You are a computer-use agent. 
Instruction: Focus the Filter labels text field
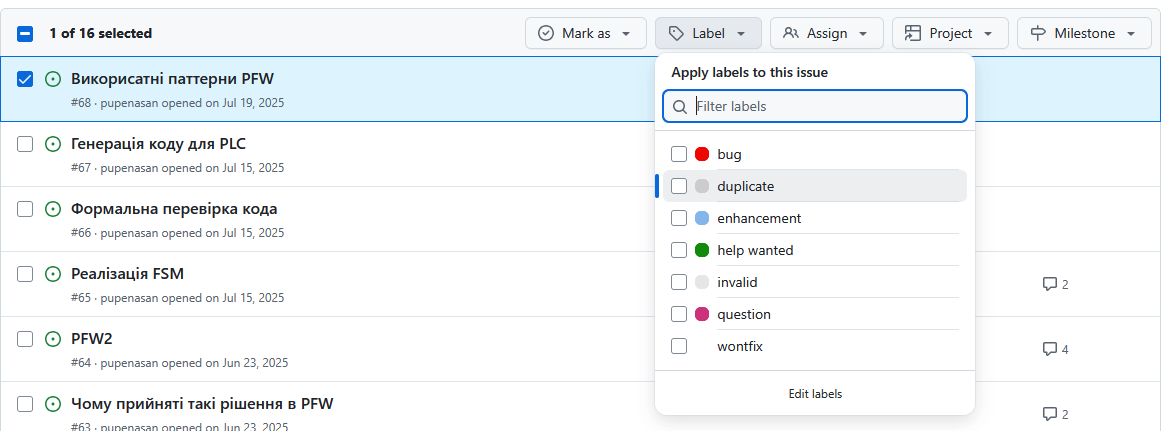pyautogui.click(x=826, y=106)
